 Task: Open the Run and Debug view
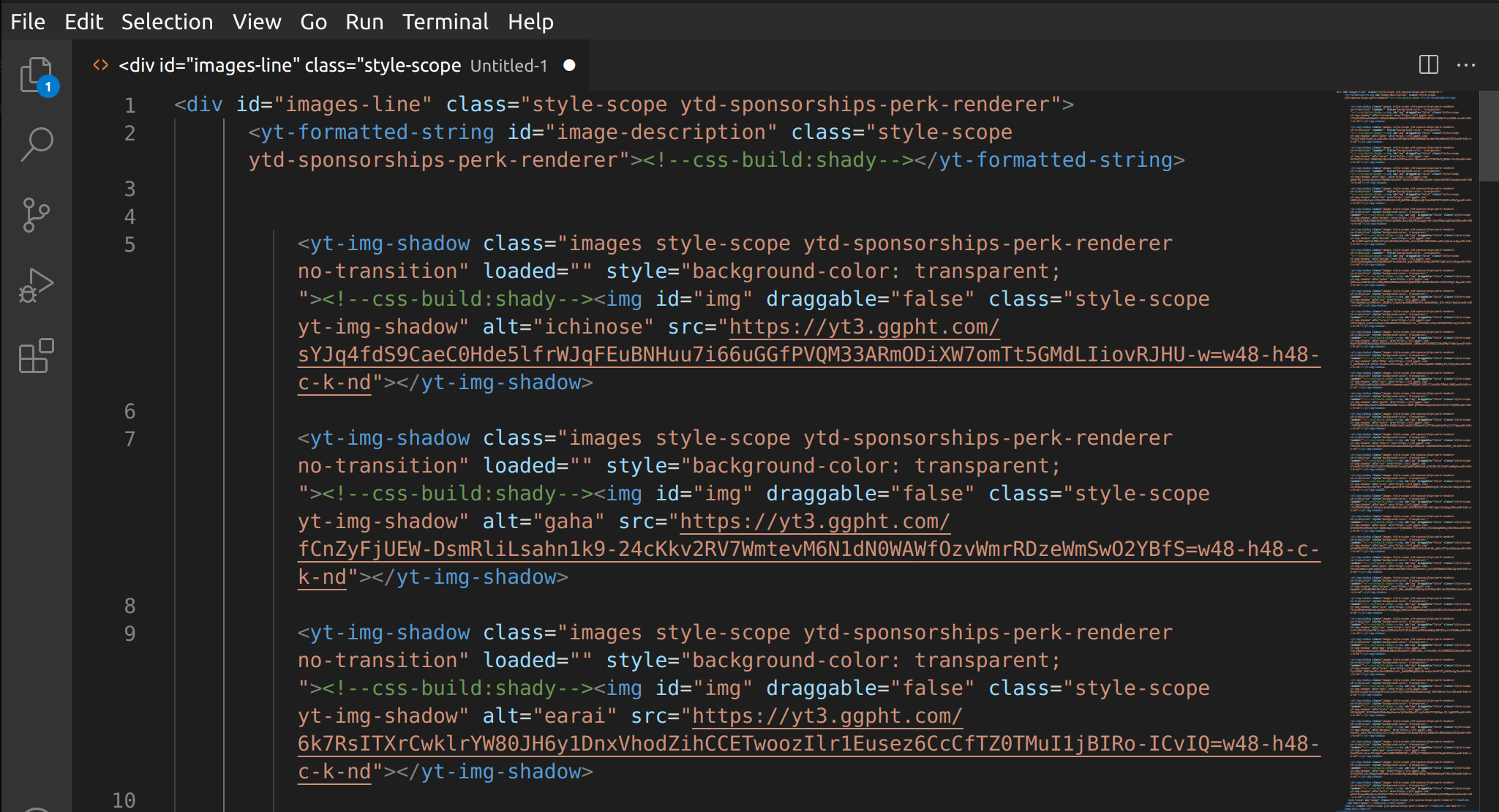coord(36,285)
